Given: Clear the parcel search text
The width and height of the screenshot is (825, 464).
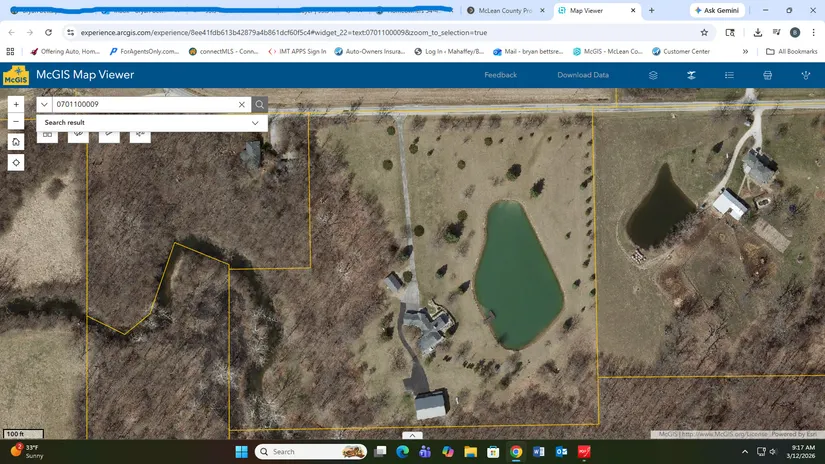Looking at the screenshot, I should (242, 104).
